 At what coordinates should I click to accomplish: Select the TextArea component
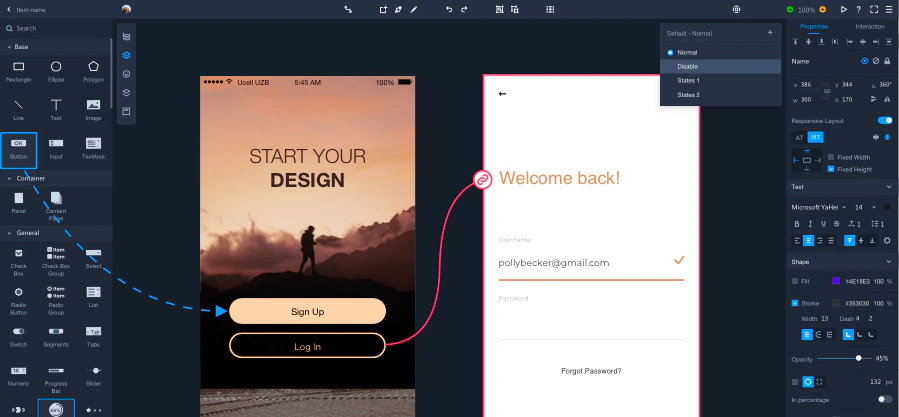pyautogui.click(x=93, y=147)
